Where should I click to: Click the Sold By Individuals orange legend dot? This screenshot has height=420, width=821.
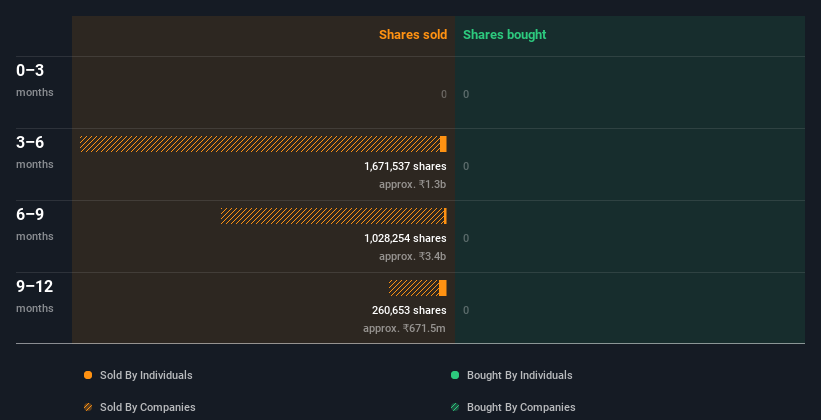(88, 375)
